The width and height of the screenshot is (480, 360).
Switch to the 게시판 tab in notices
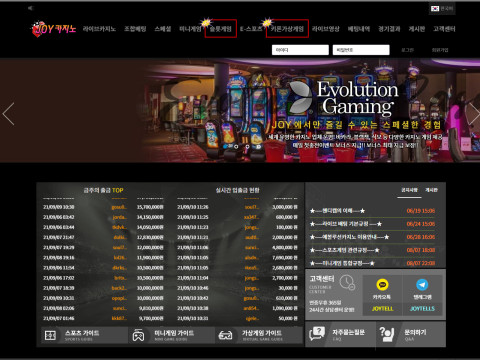[x=431, y=190]
